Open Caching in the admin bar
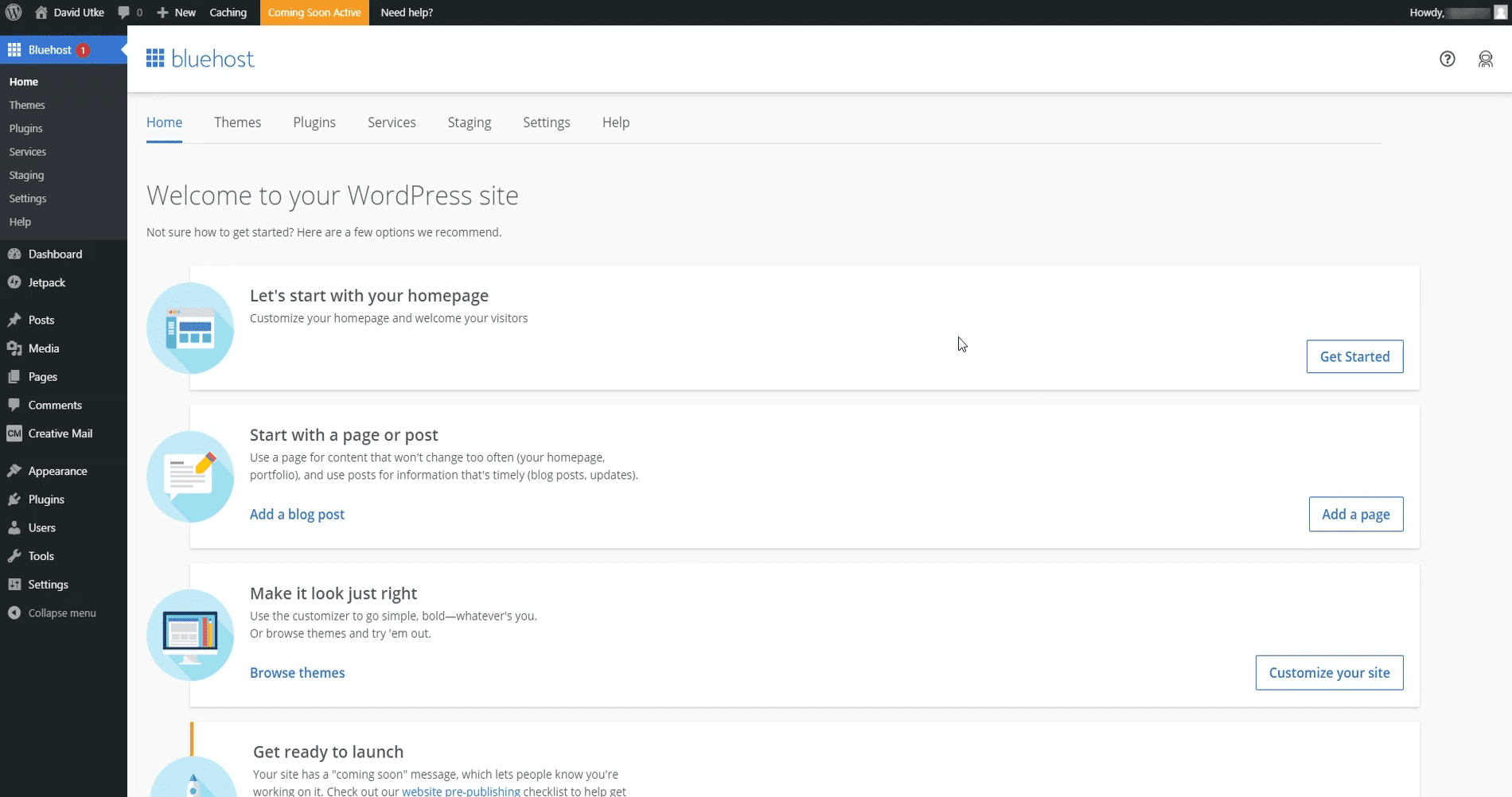Viewport: 1512px width, 797px height. 228,13
